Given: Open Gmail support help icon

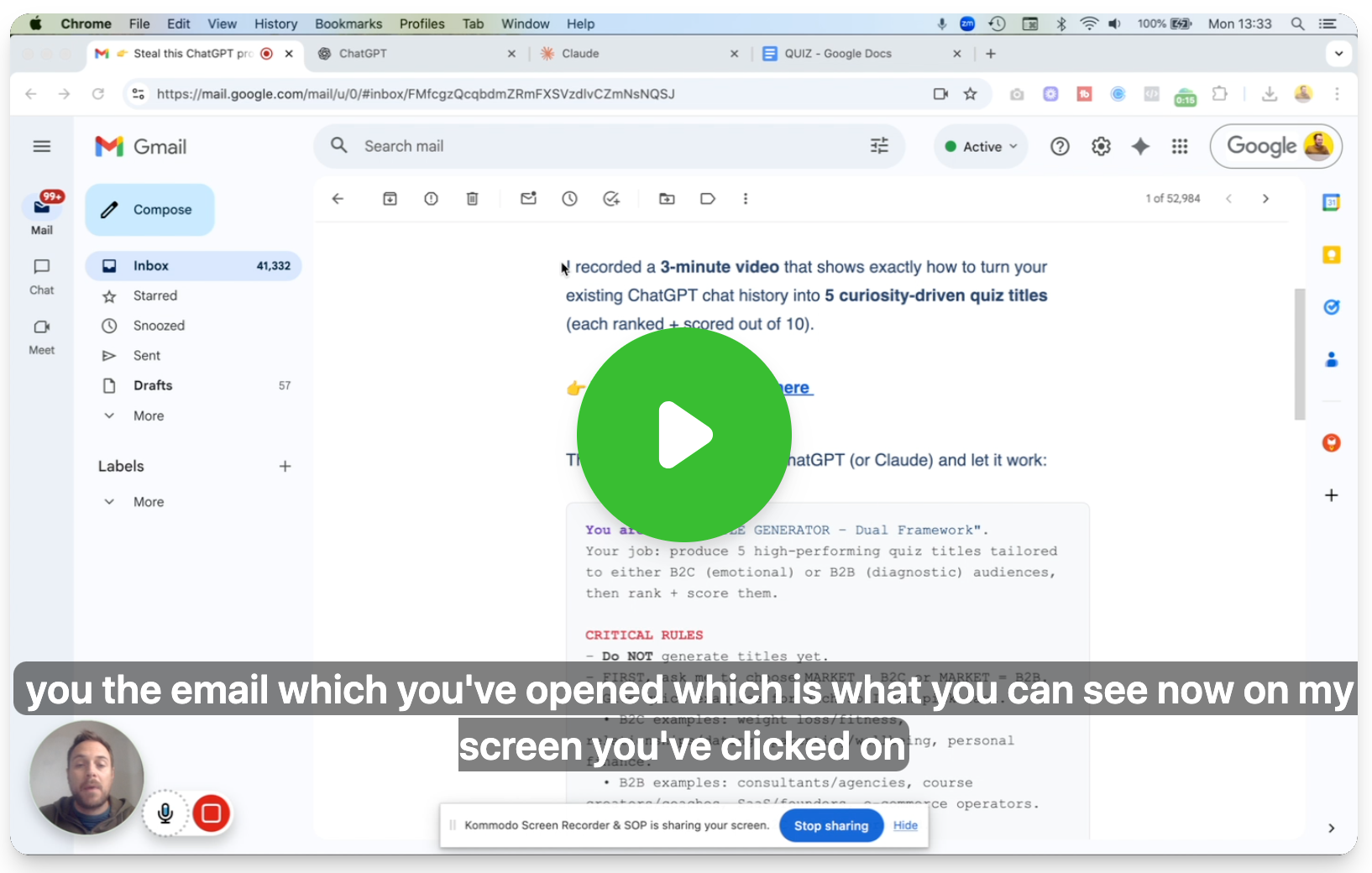Looking at the screenshot, I should click(x=1060, y=147).
